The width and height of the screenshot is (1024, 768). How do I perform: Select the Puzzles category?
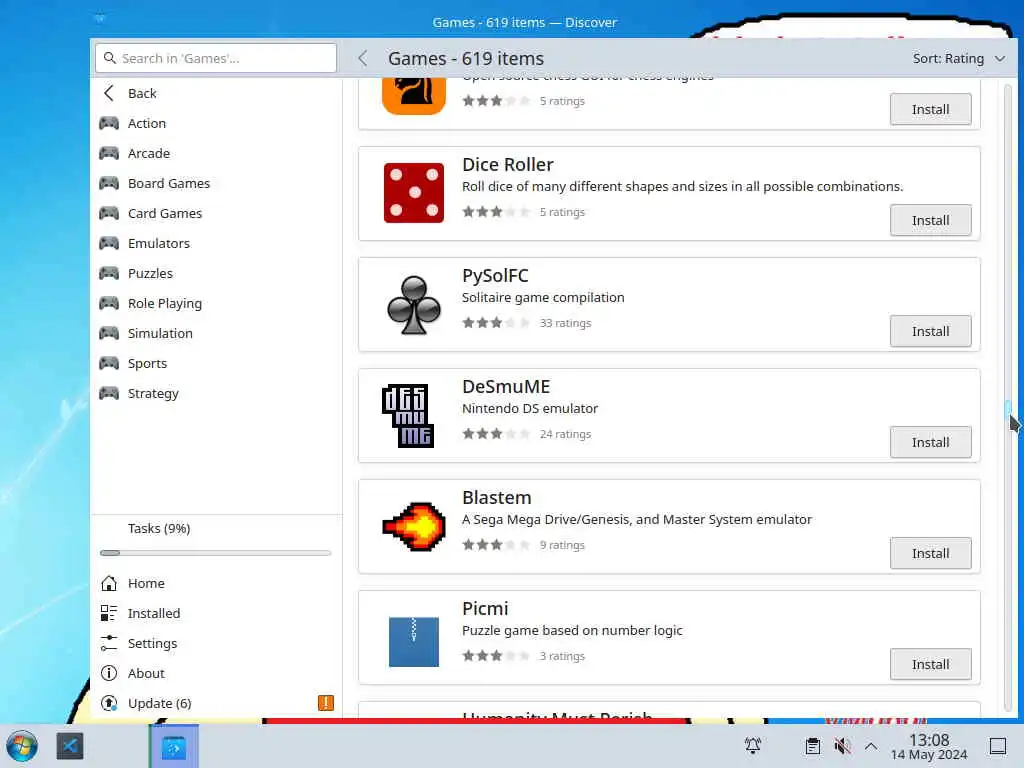pos(216,274)
